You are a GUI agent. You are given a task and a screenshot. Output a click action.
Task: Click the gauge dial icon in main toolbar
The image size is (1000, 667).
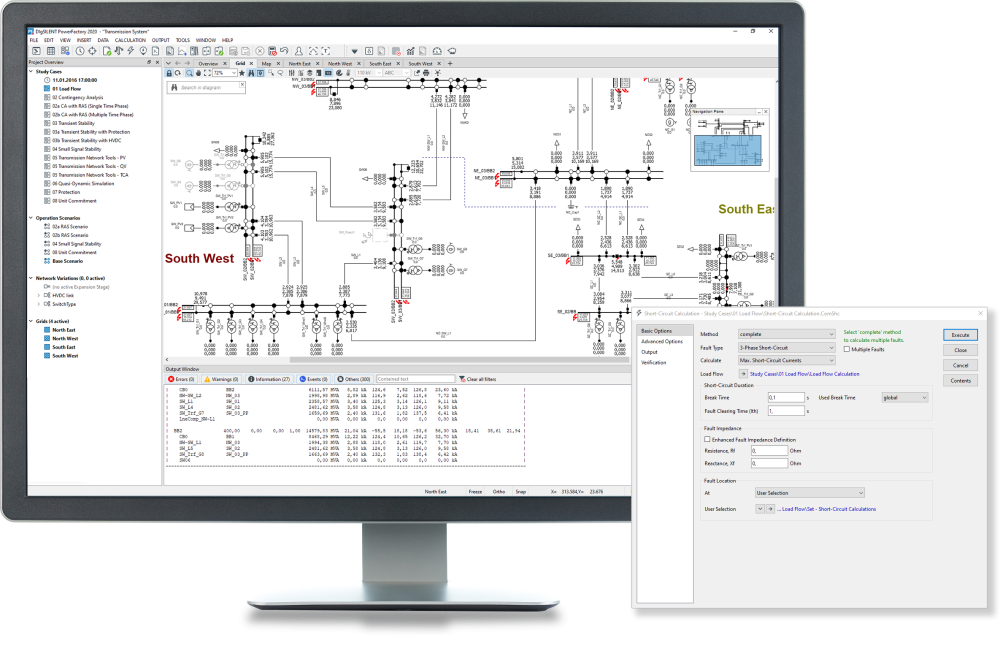437,51
